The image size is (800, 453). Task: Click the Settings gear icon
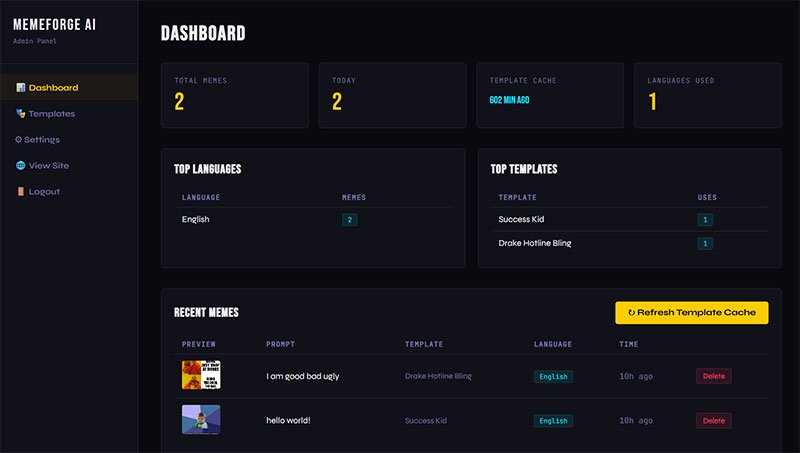point(18,139)
